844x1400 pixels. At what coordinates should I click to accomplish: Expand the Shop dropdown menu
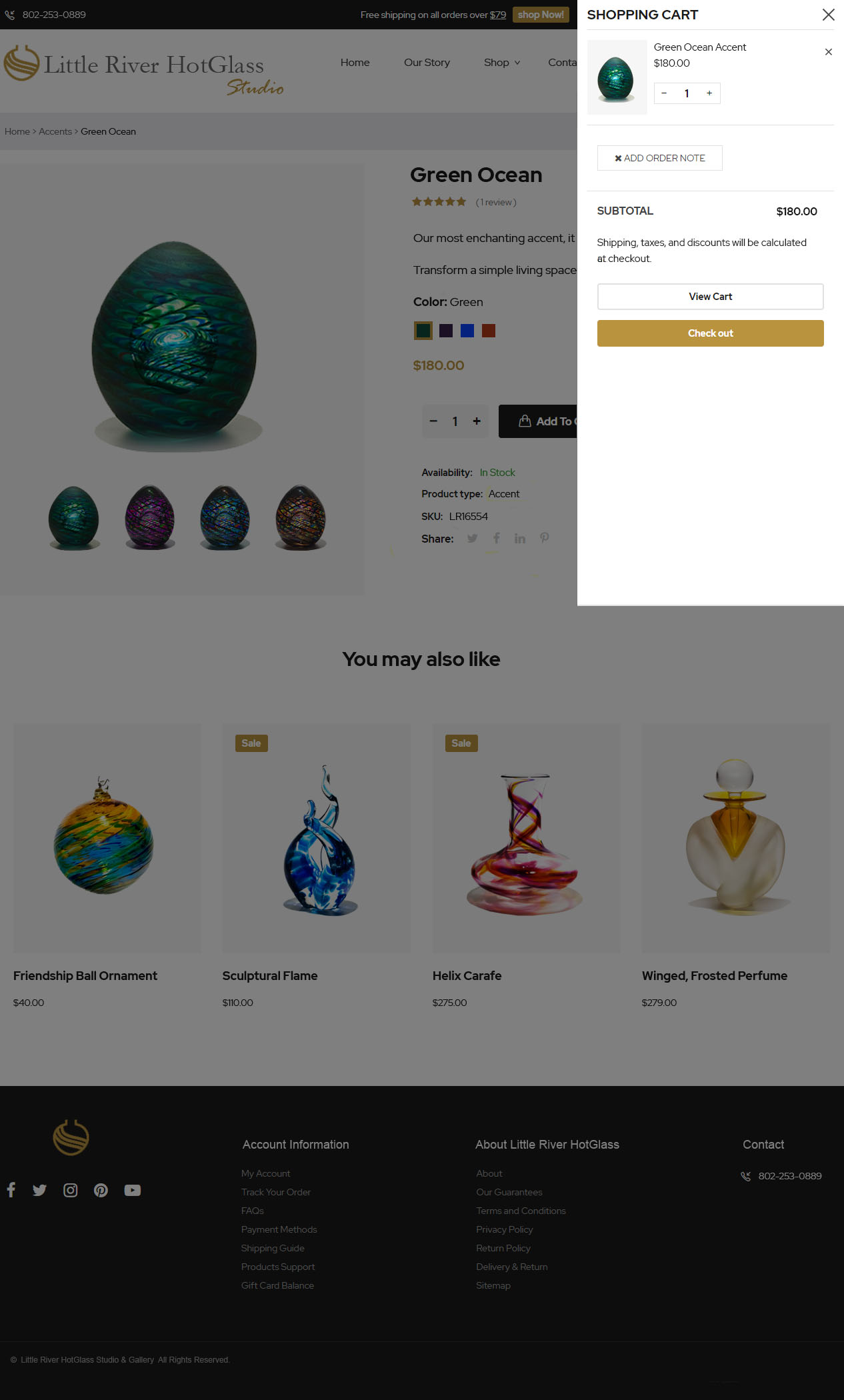502,63
